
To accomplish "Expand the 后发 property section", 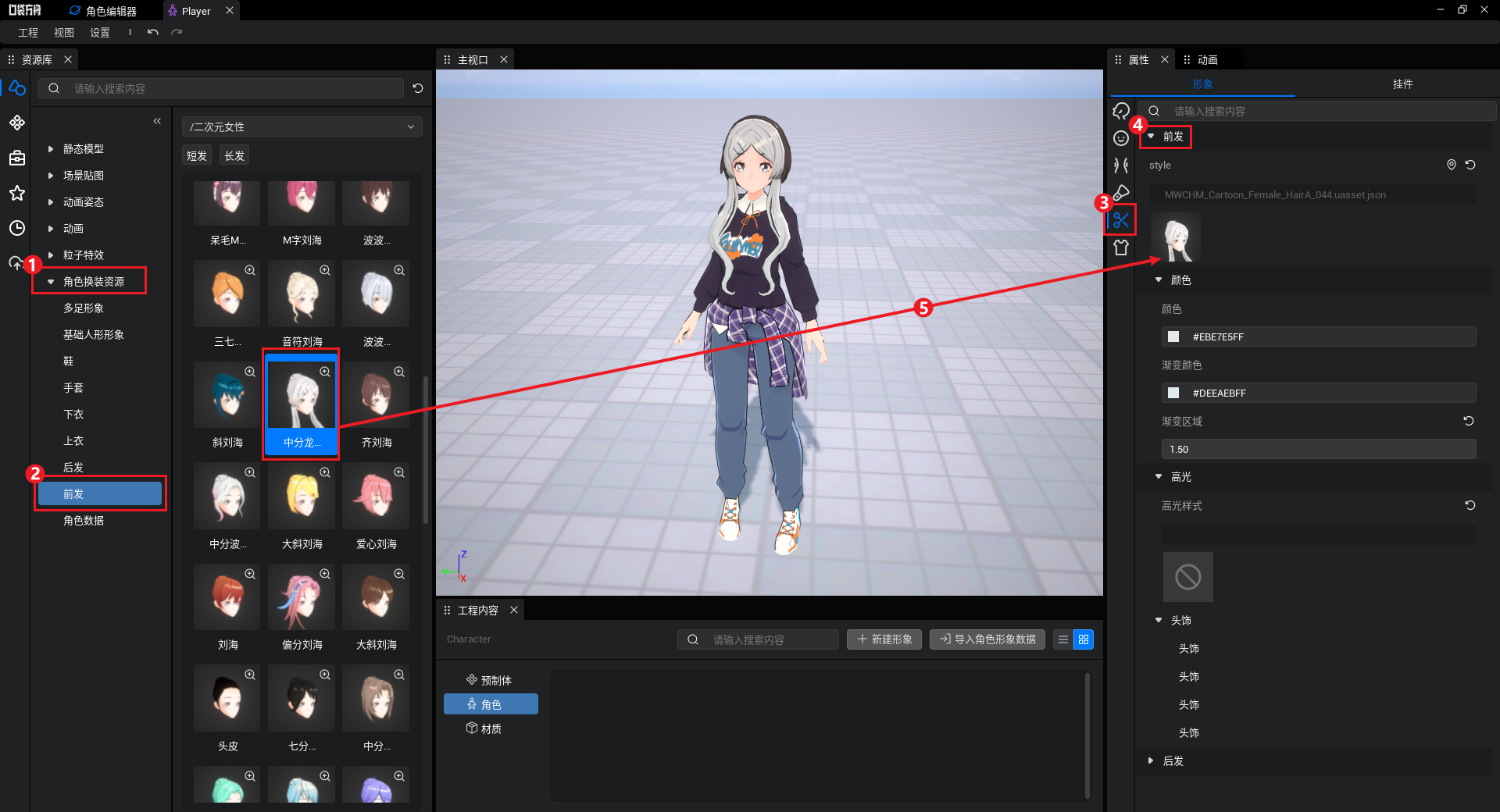I will [1151, 760].
